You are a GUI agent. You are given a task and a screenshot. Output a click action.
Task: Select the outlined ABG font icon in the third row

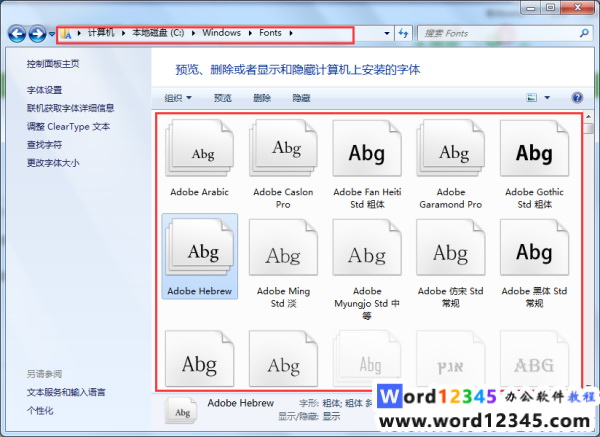pos(535,359)
